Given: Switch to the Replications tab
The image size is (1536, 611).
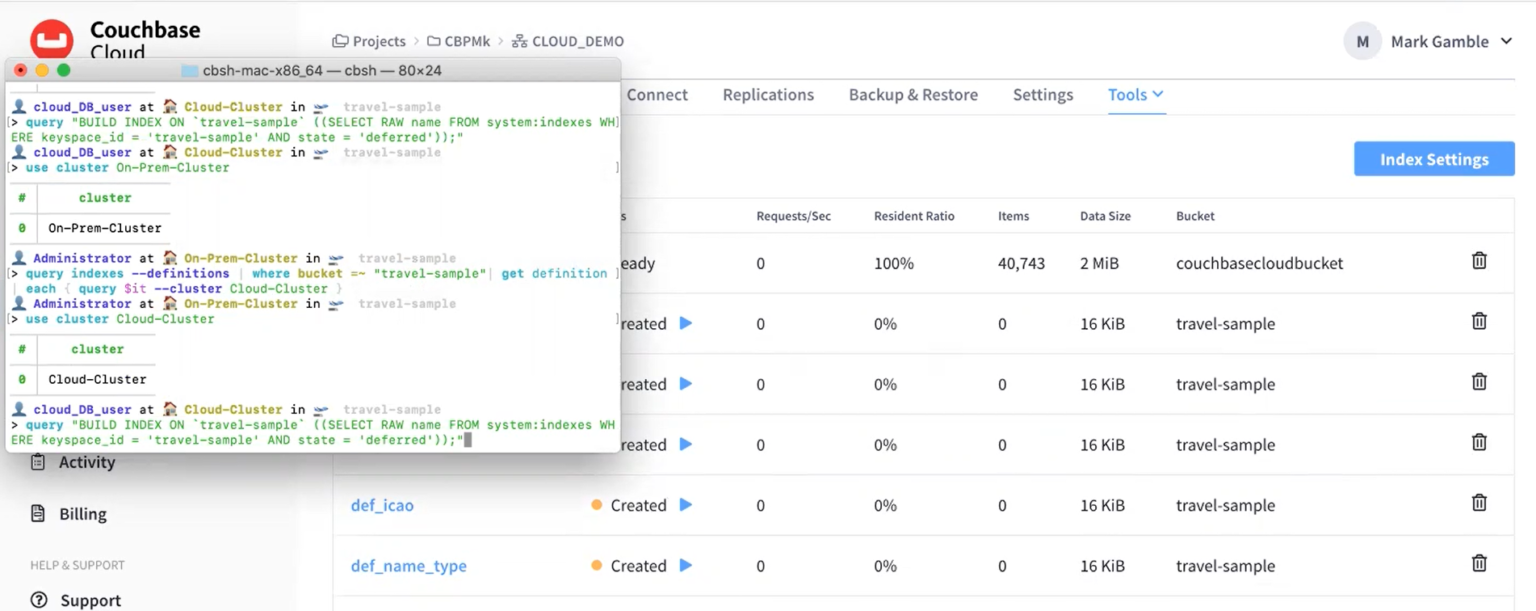Looking at the screenshot, I should [x=768, y=94].
